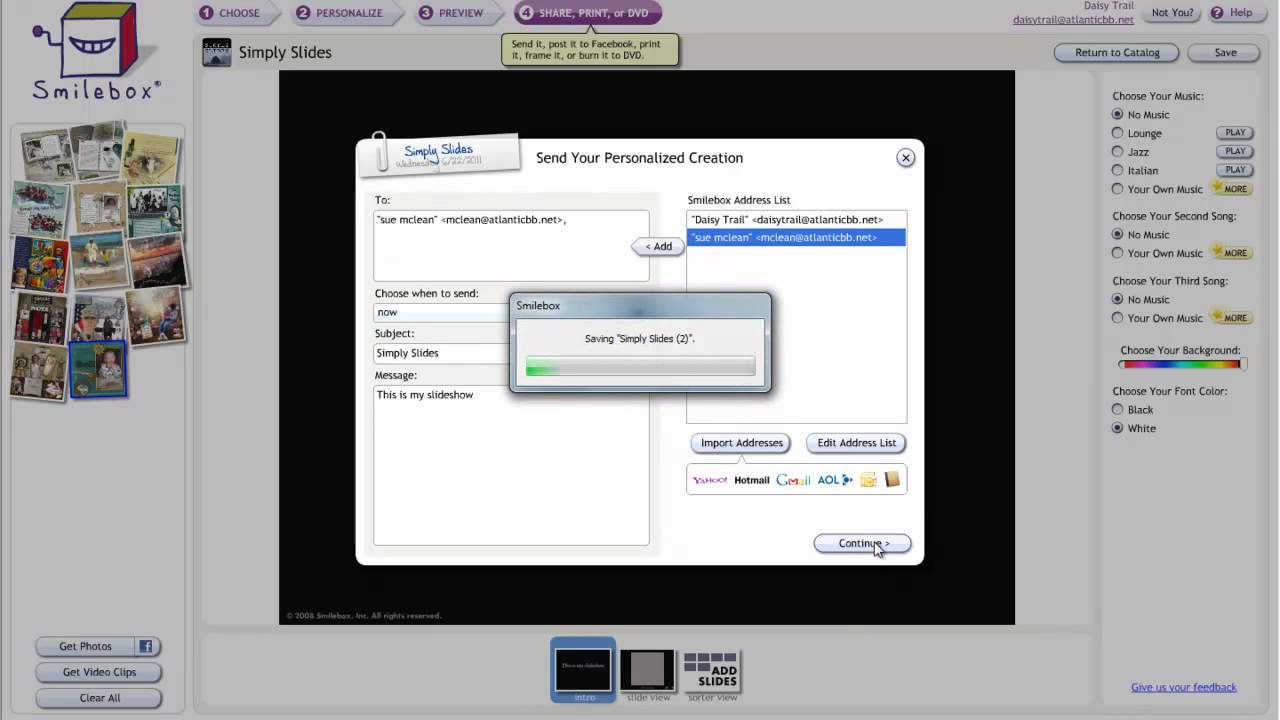Import addresses from AOL

coord(835,480)
